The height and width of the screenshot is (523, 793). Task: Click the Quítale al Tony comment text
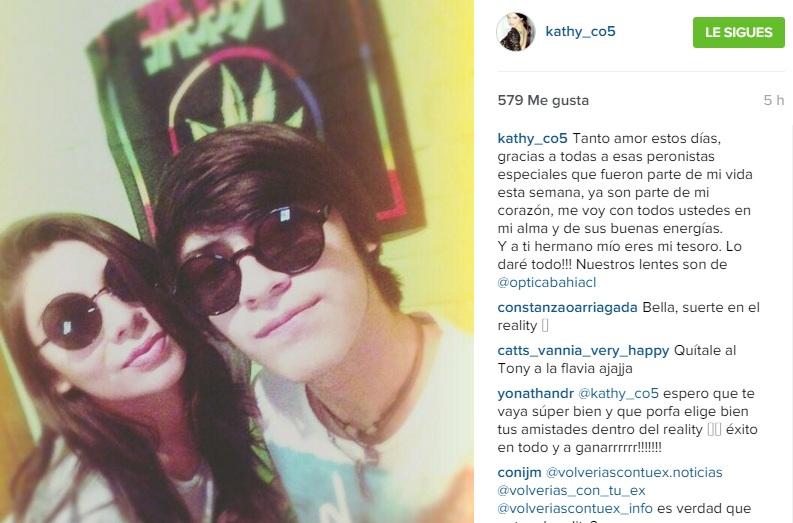[x=616, y=360]
